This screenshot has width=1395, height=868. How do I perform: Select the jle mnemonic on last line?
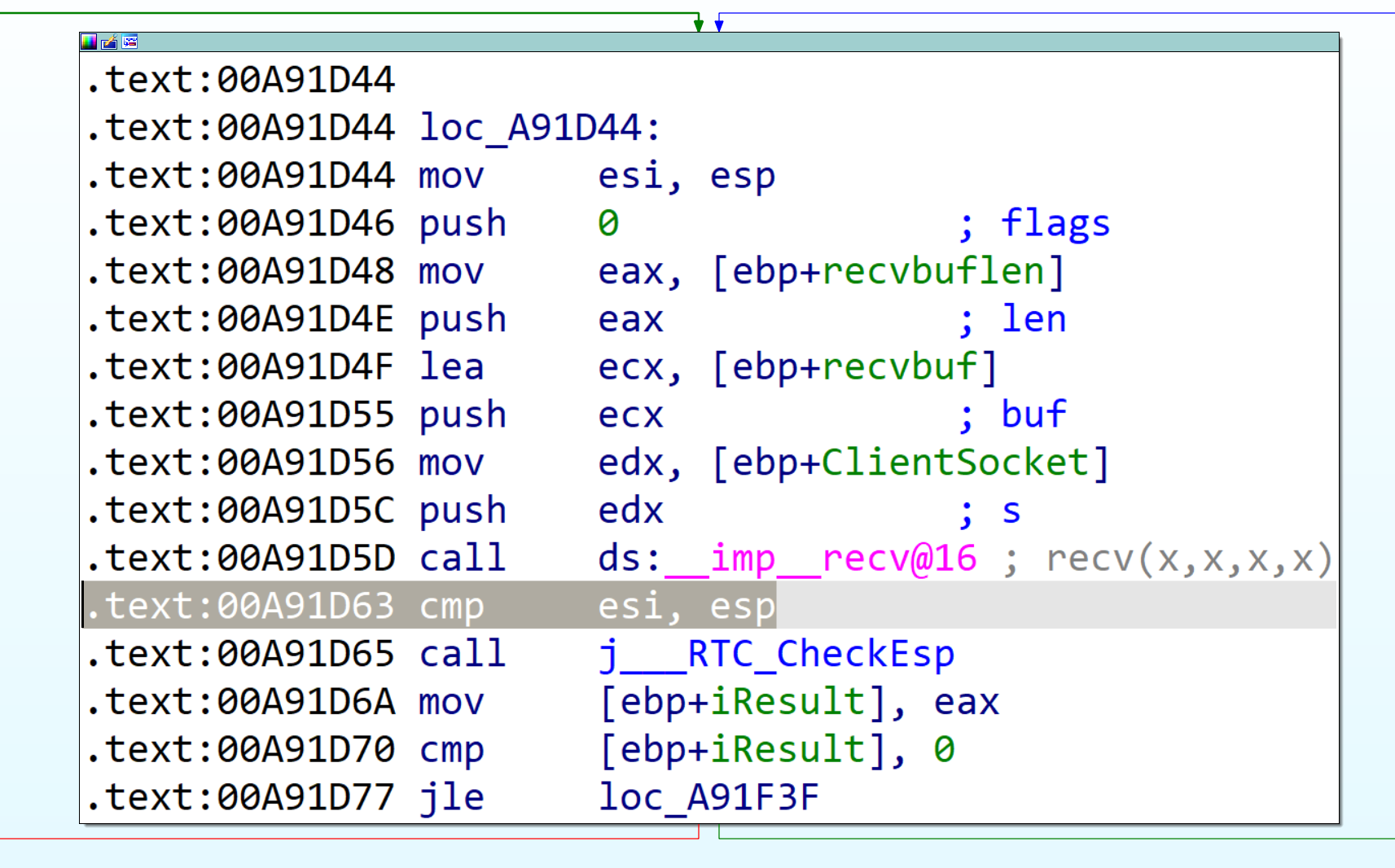tap(453, 797)
